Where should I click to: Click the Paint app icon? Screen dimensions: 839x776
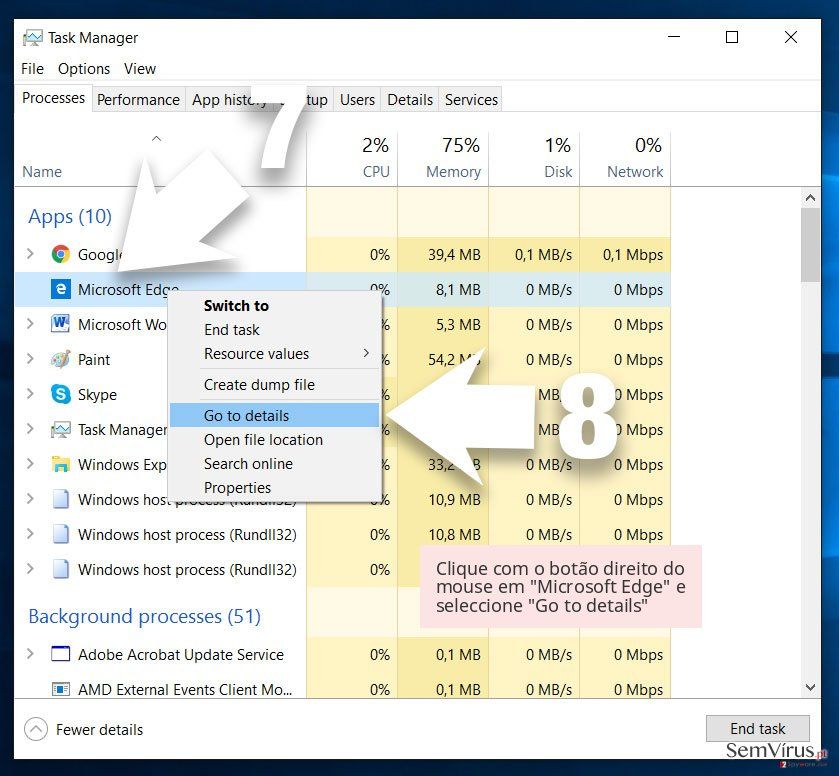(60, 359)
